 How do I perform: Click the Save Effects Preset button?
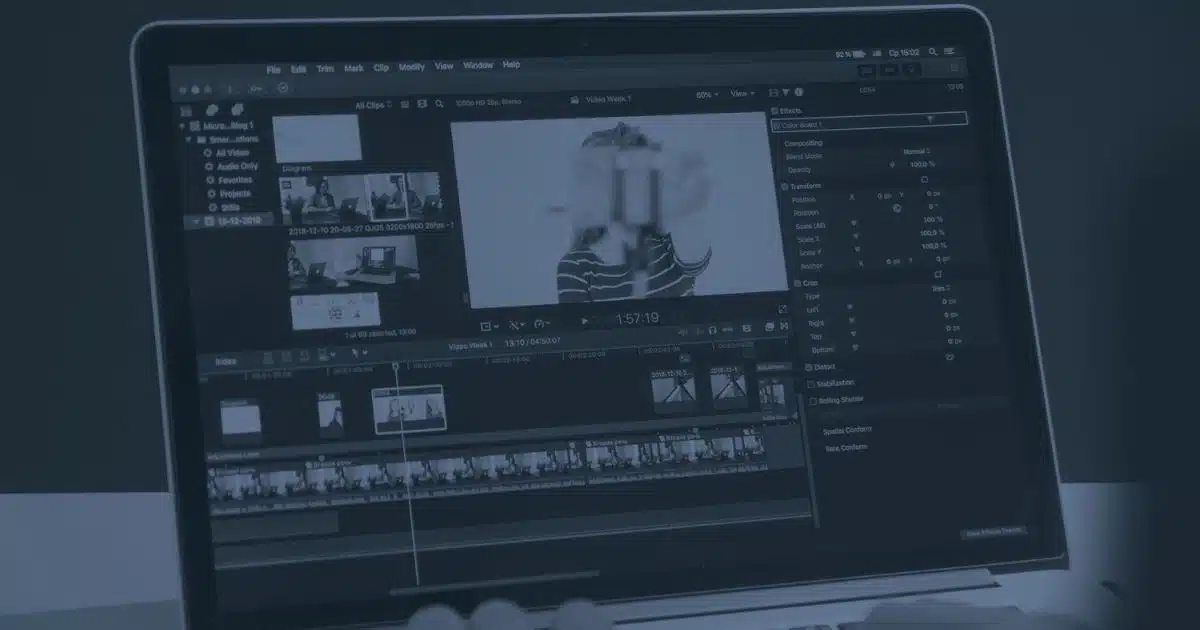[x=993, y=532]
